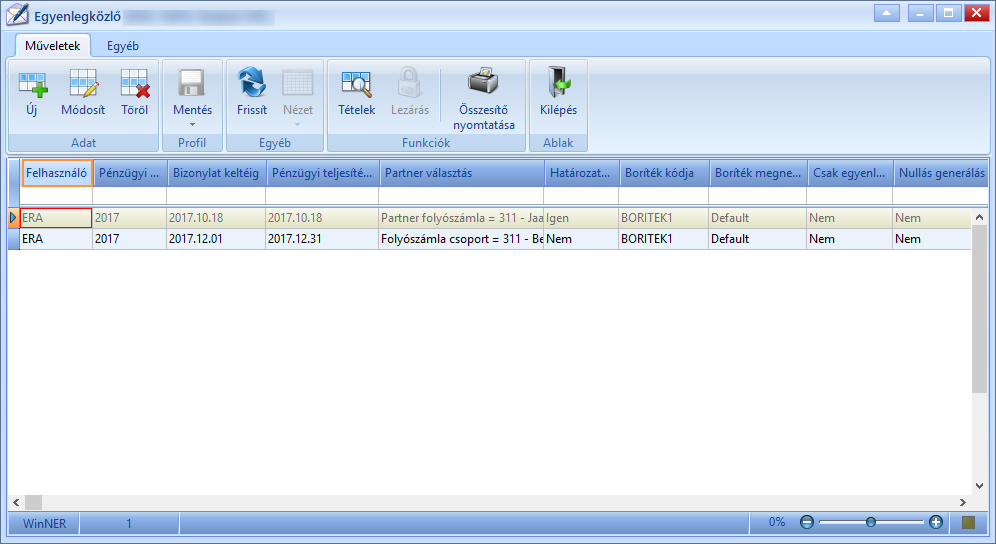This screenshot has height=544, width=996.
Task: Click WinNER status bar entry
Action: [x=44, y=524]
